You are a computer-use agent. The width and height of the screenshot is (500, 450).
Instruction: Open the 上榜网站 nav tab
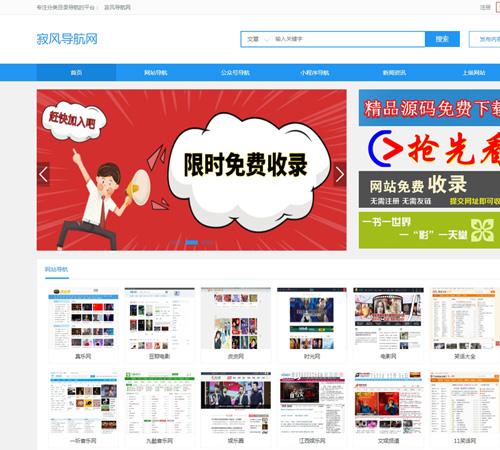(474, 72)
